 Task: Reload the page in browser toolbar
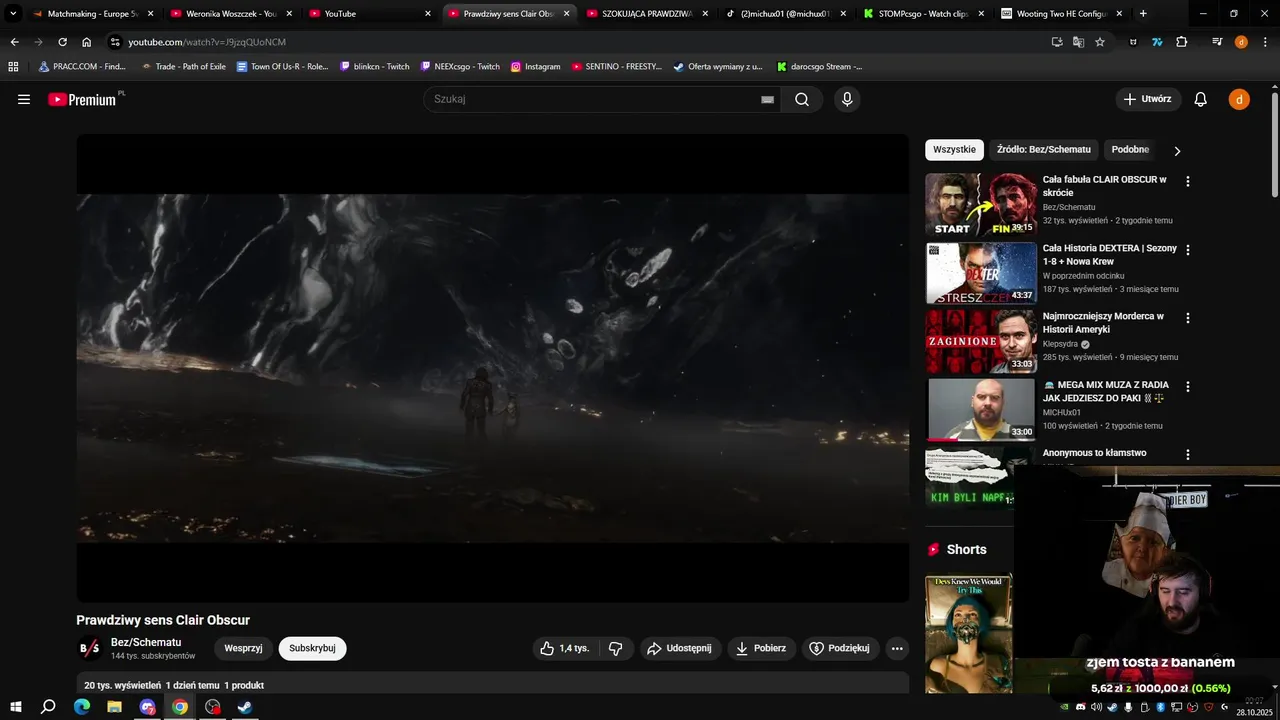62,42
